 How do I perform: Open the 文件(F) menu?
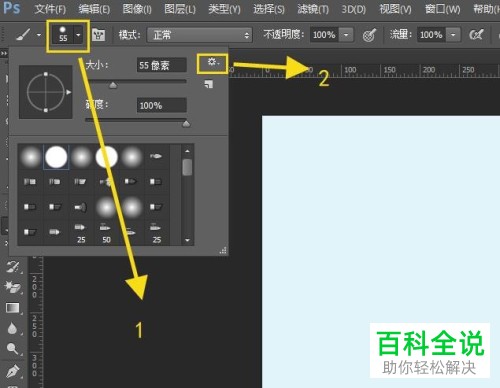click(50, 9)
